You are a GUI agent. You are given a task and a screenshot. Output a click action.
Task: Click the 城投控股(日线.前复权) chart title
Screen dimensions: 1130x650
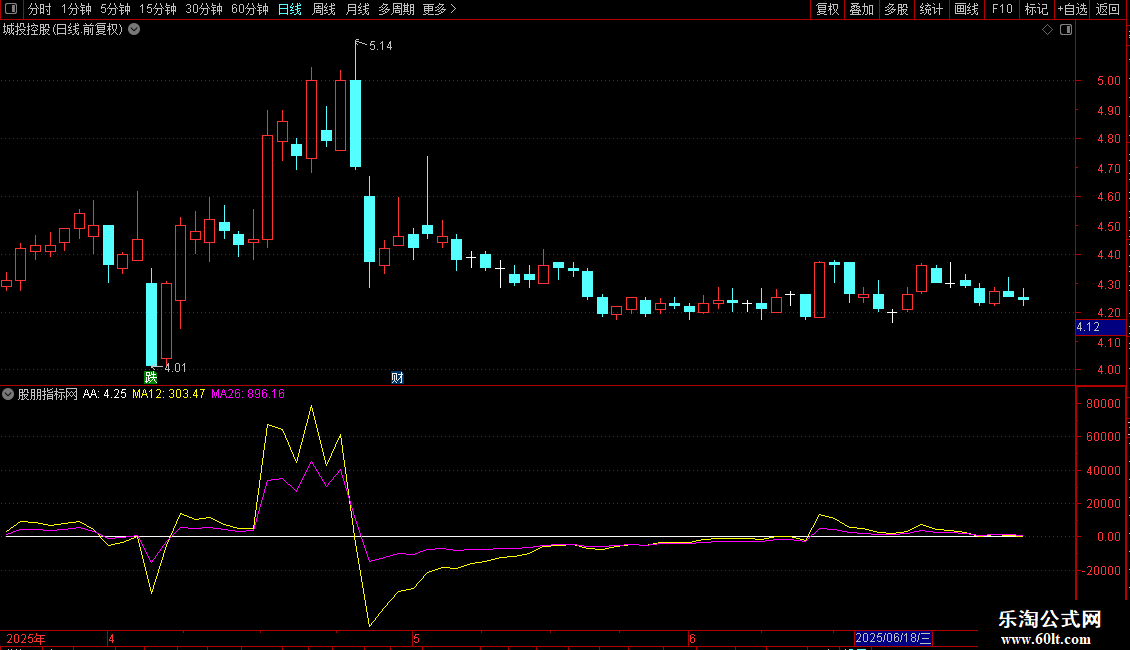[63, 30]
